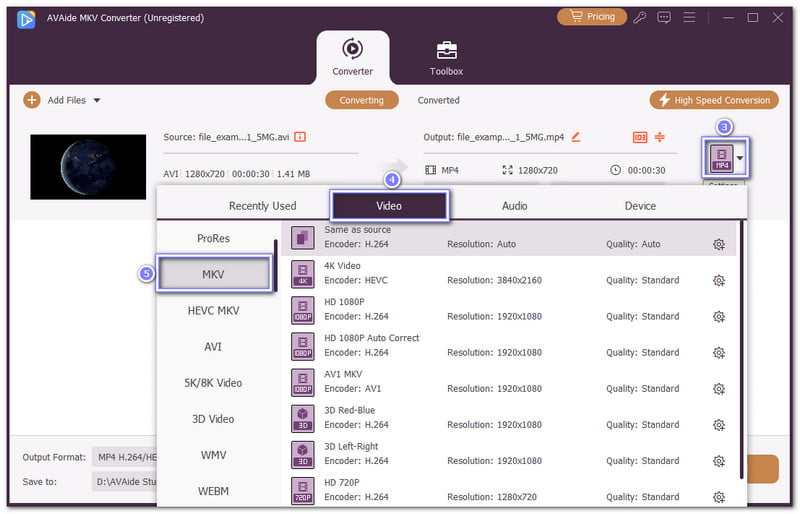Click the source file info icon
The height and width of the screenshot is (514, 800).
pos(299,137)
